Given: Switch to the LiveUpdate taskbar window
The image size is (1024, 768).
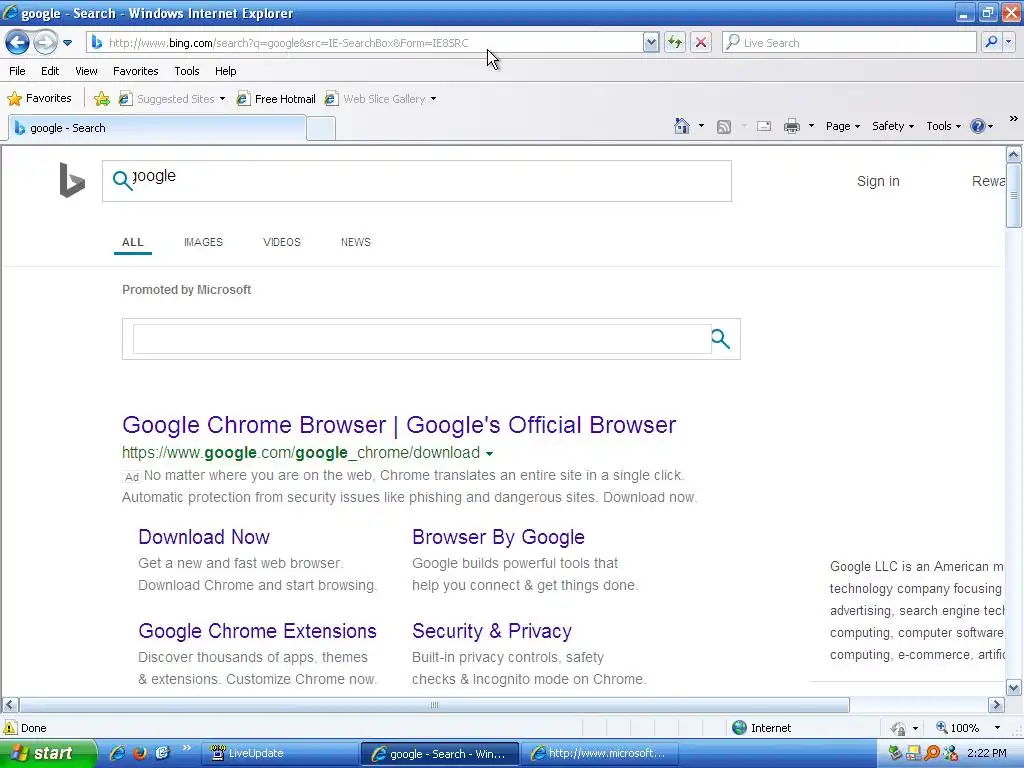Looking at the screenshot, I should click(x=279, y=754).
